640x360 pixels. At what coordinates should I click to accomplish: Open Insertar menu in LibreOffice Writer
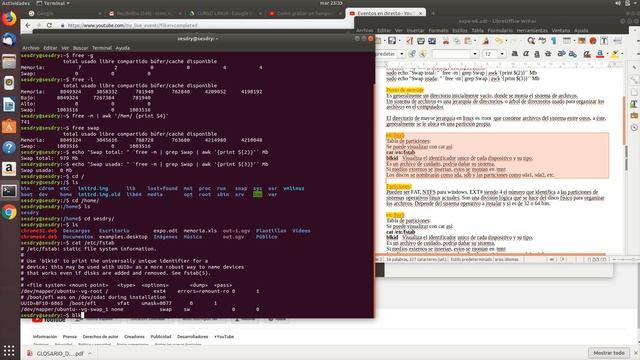pos(415,30)
